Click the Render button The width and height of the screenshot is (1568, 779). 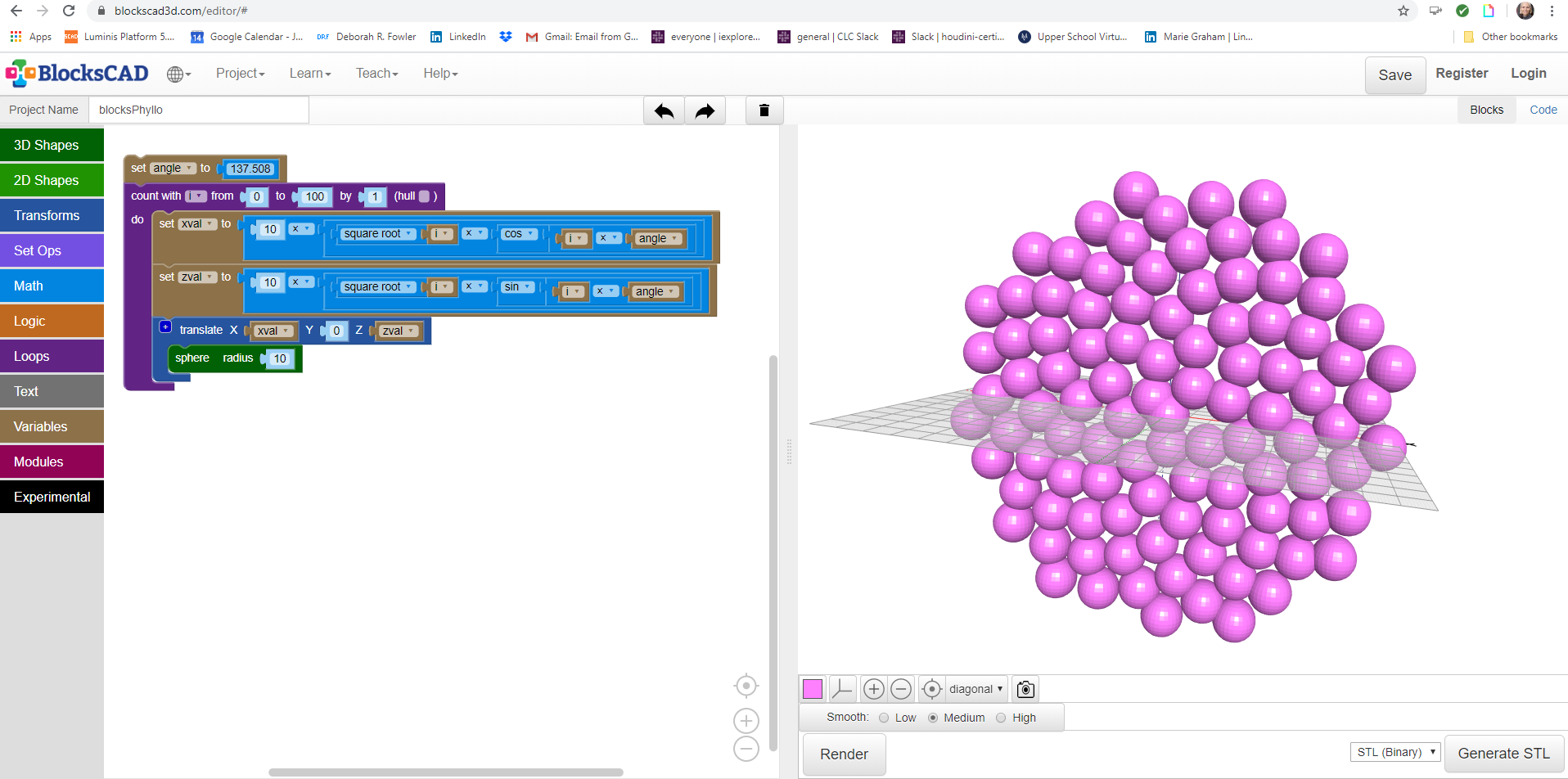click(x=844, y=754)
